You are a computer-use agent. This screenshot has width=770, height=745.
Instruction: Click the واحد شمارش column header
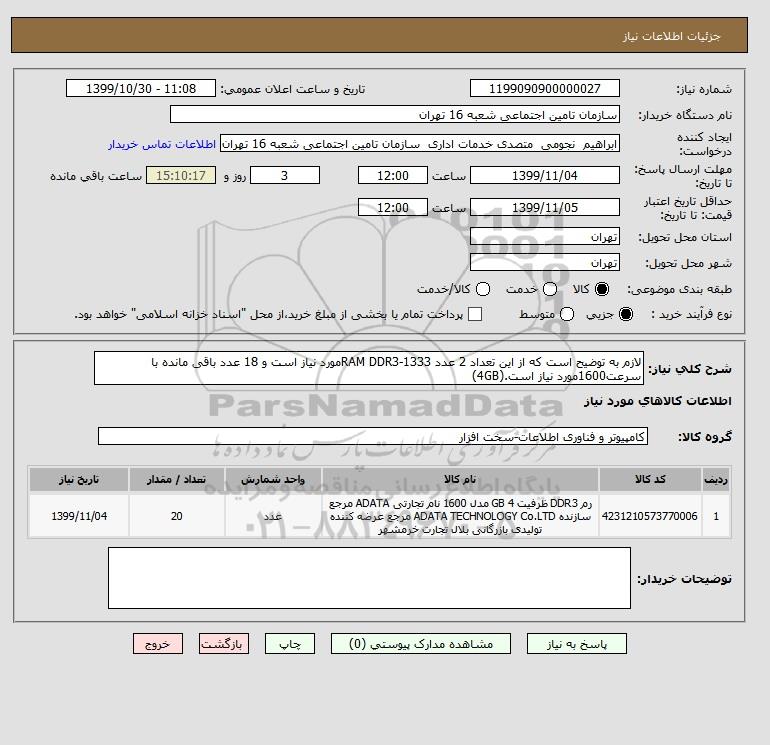(273, 479)
